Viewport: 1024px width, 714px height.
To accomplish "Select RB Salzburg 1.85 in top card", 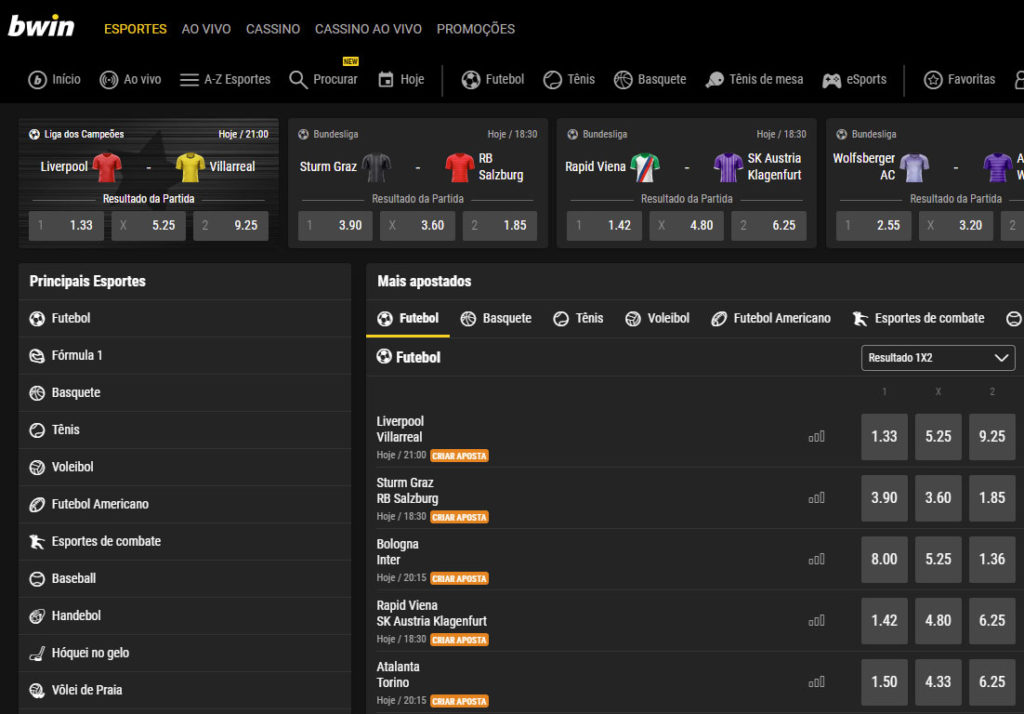I will pos(500,225).
